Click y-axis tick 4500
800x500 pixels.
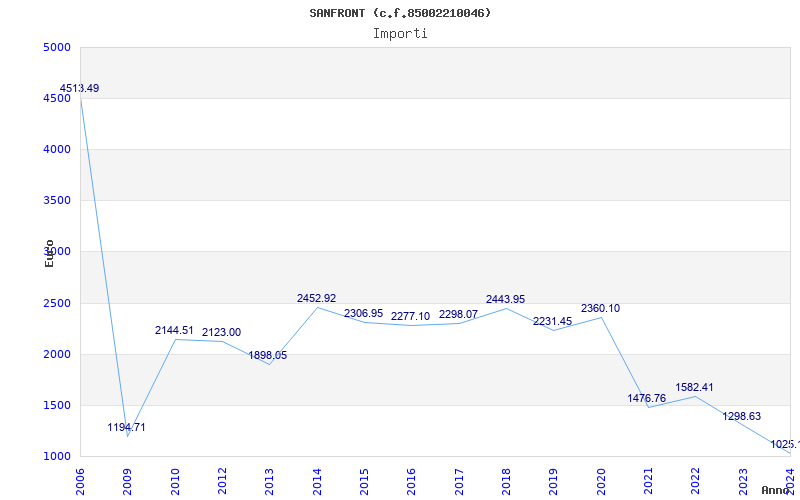[57, 98]
